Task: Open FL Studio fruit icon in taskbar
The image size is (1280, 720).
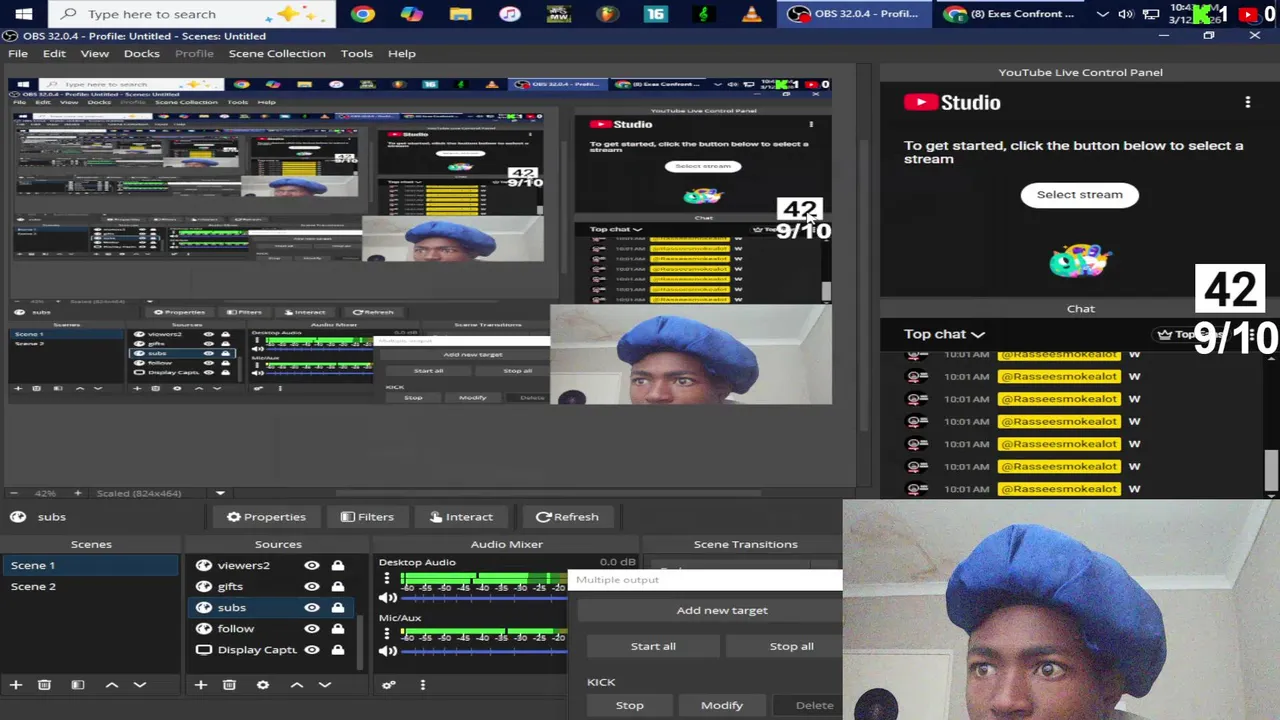Action: (607, 14)
